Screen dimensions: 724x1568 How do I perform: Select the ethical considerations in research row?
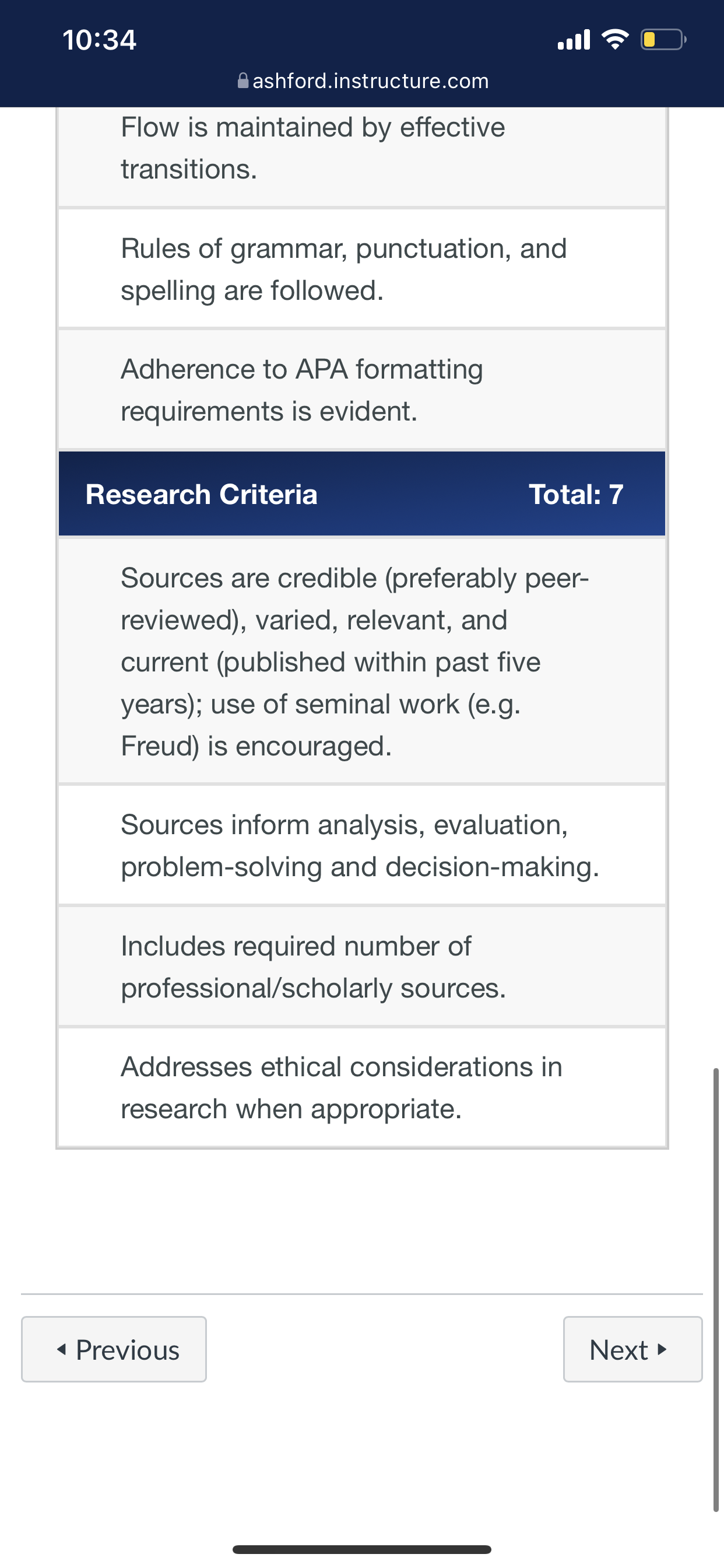pyautogui.click(x=362, y=1087)
